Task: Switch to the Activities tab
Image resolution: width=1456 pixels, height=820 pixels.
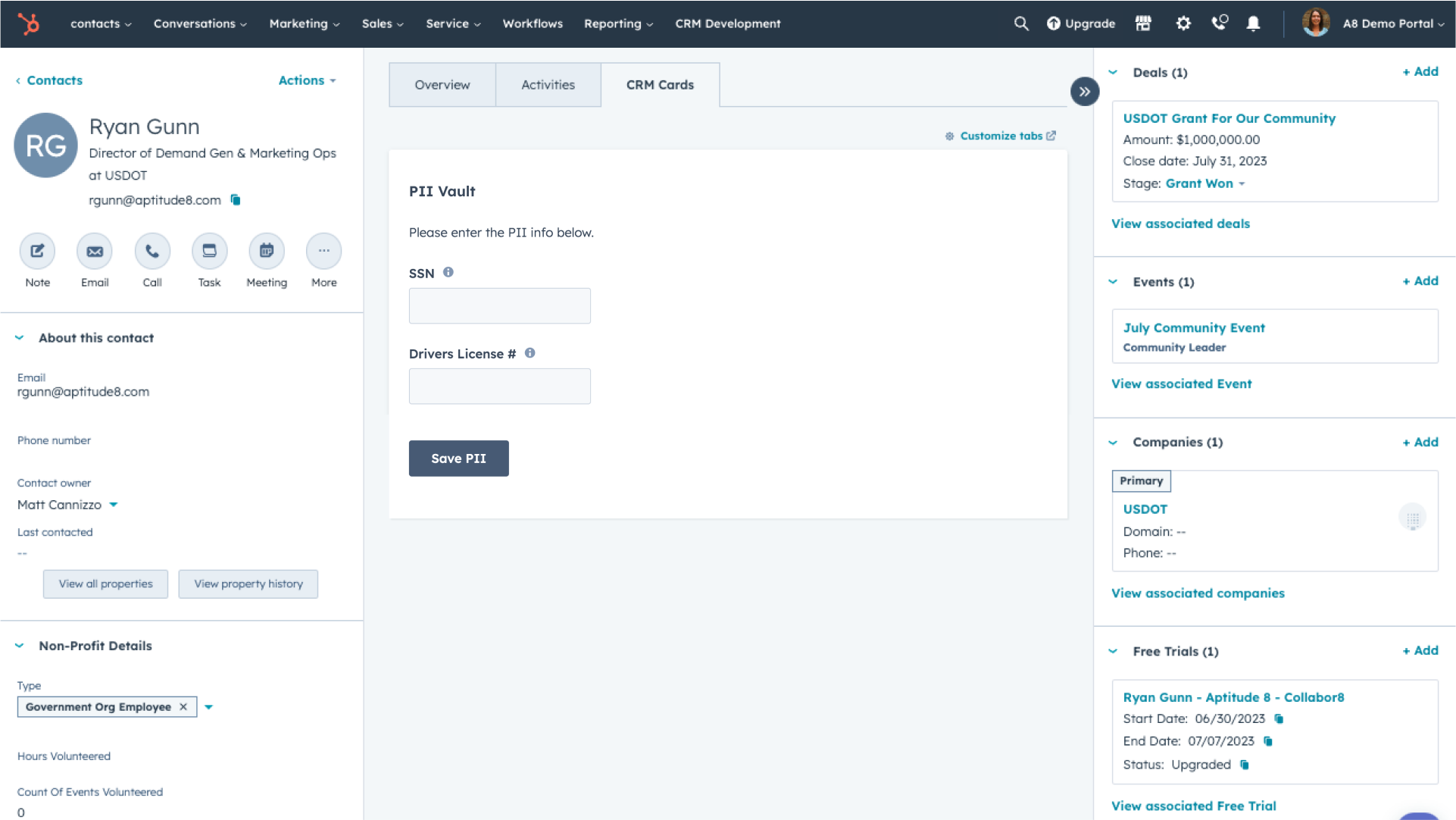Action: click(x=548, y=85)
